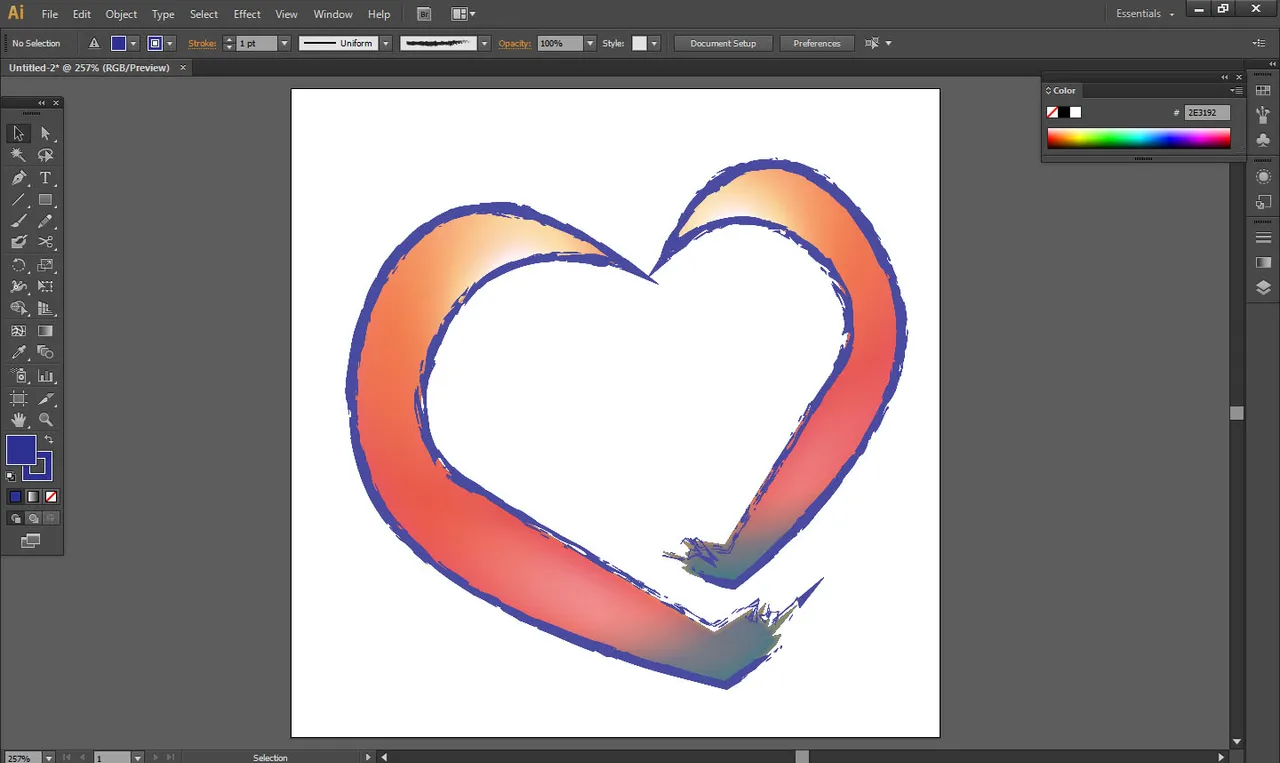Screen dimensions: 1280x763
Task: Open the Opacity percentage dropdown
Action: (x=590, y=43)
